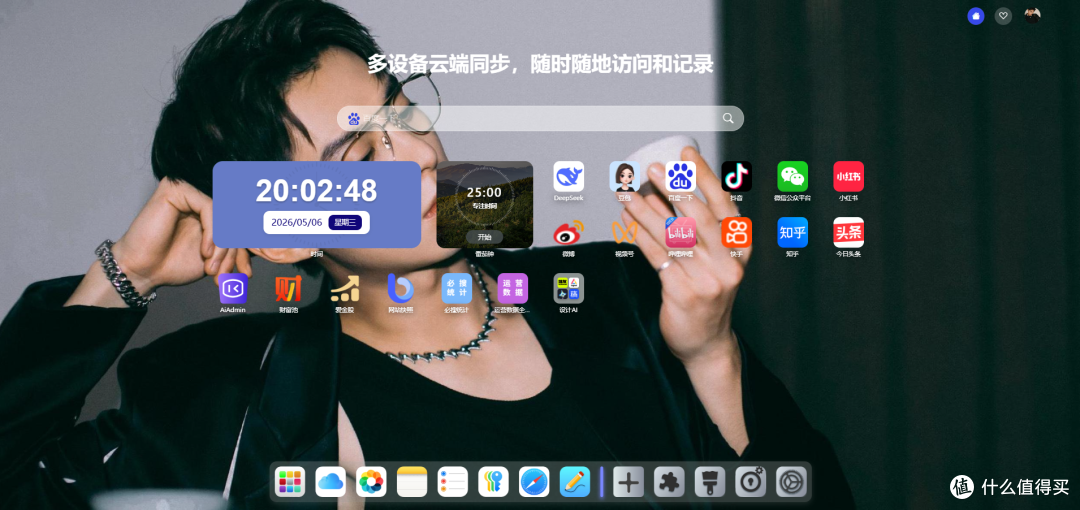The image size is (1080, 510).
Task: Open the 今日头条 shortcut
Action: [x=849, y=232]
